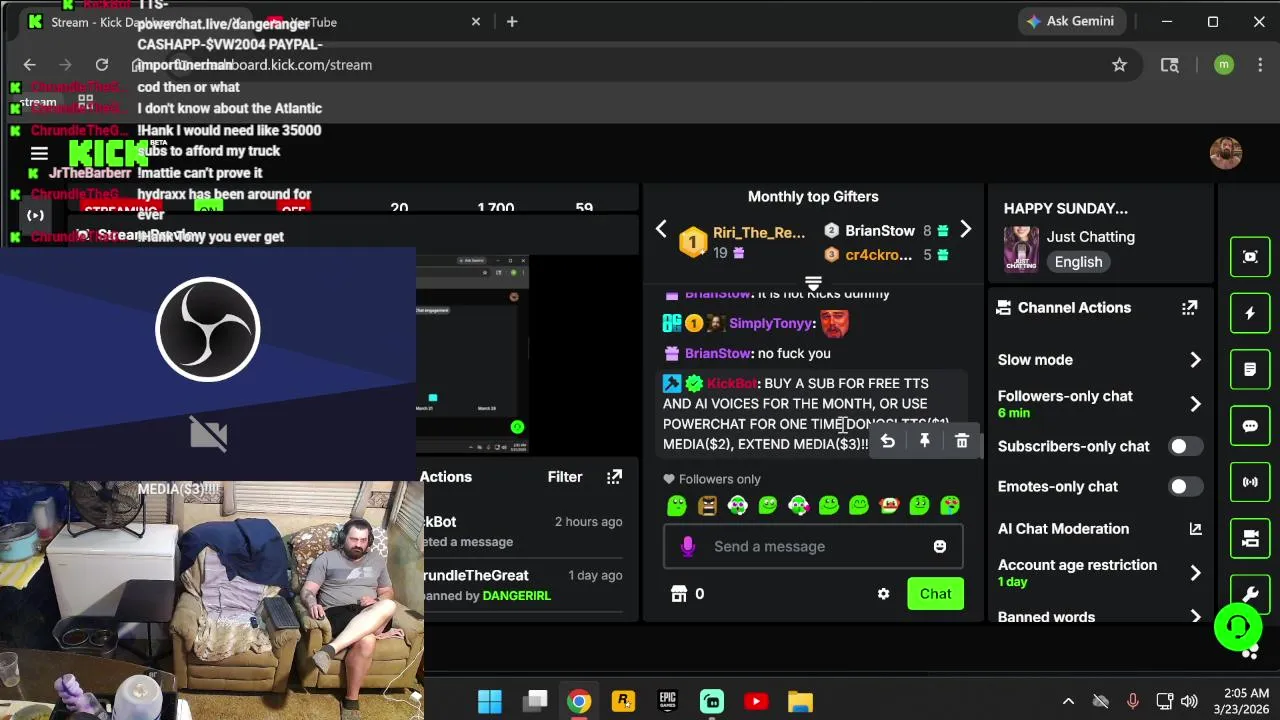Delete the KickBot message with trash icon
Viewport: 1280px width, 720px height.
click(962, 441)
